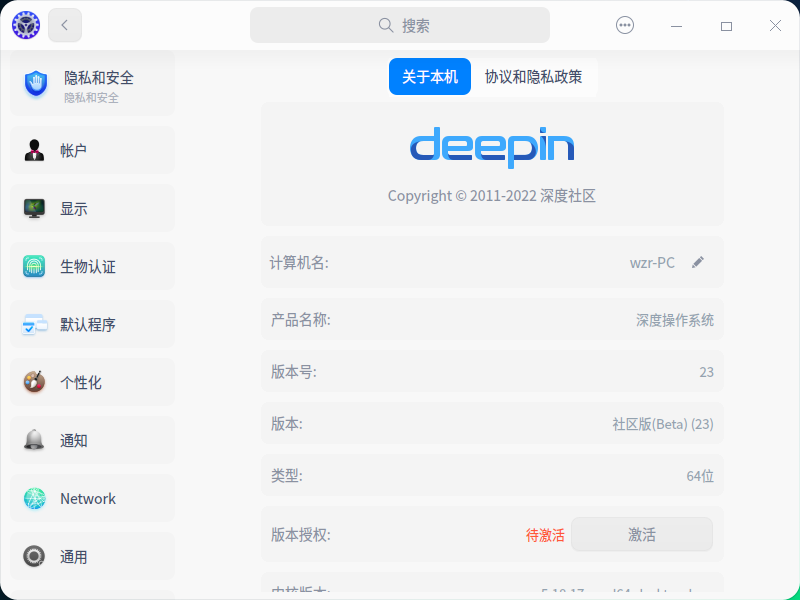Select the Network sidebar icon

(x=33, y=498)
